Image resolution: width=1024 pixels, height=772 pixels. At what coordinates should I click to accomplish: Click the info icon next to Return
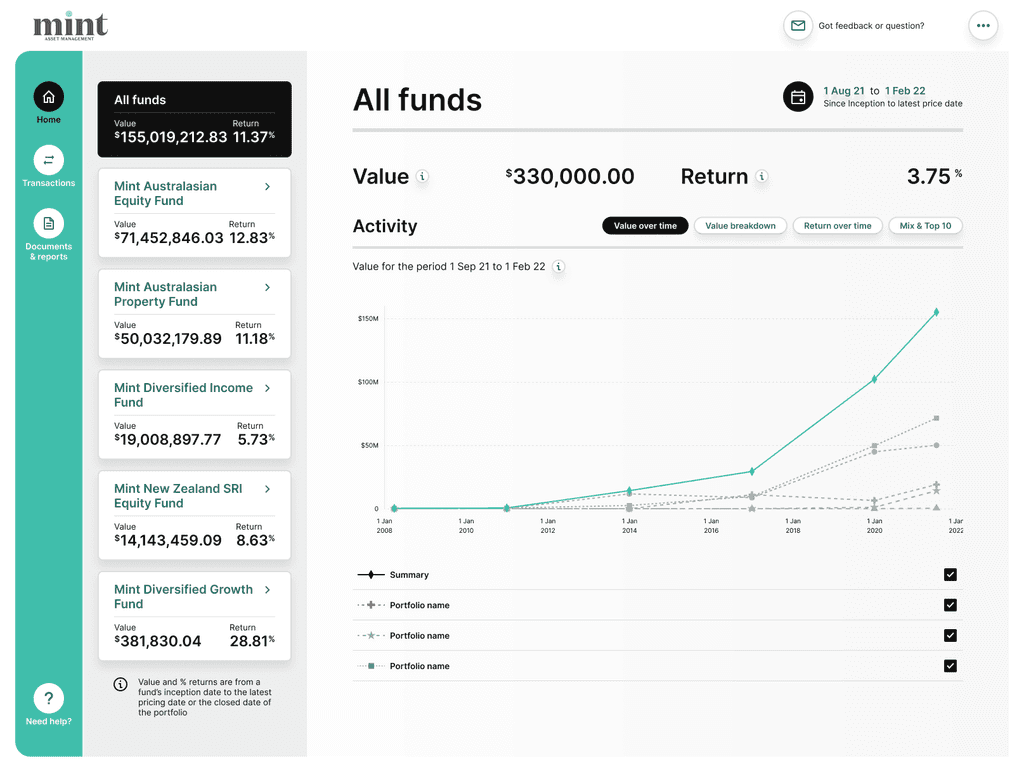tap(761, 176)
